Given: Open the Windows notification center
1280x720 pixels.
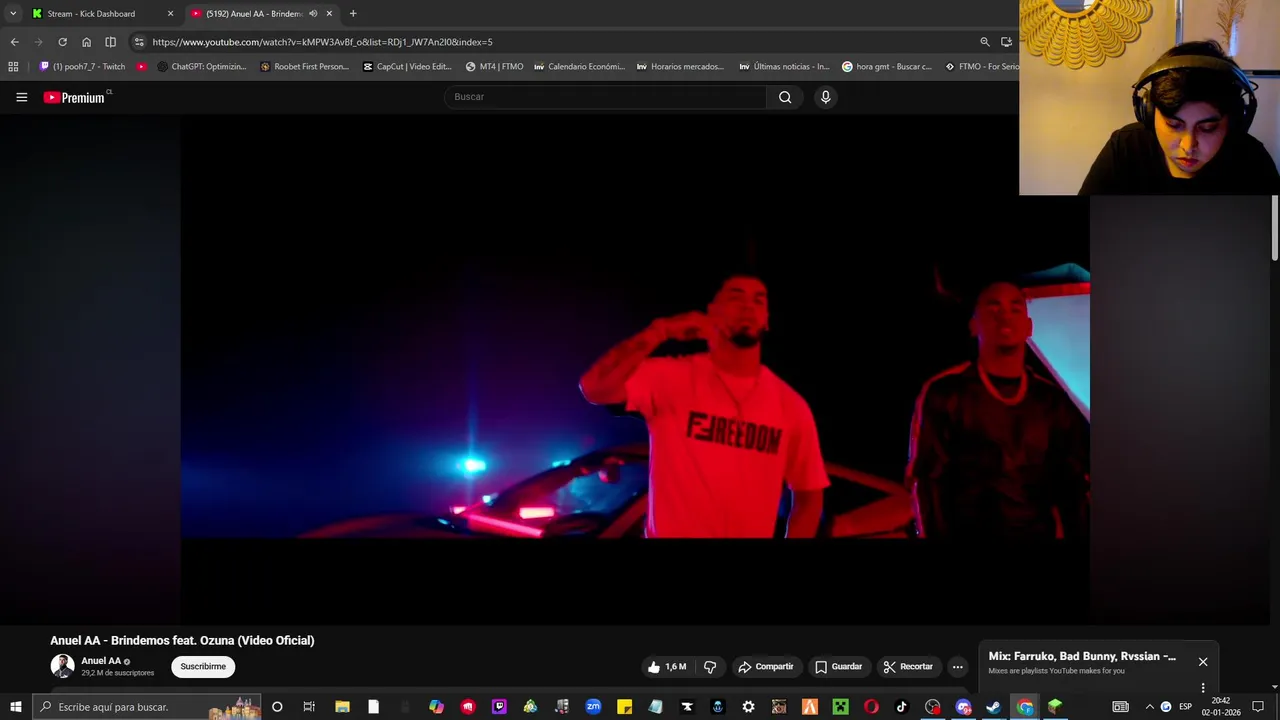Looking at the screenshot, I should coord(1258,707).
